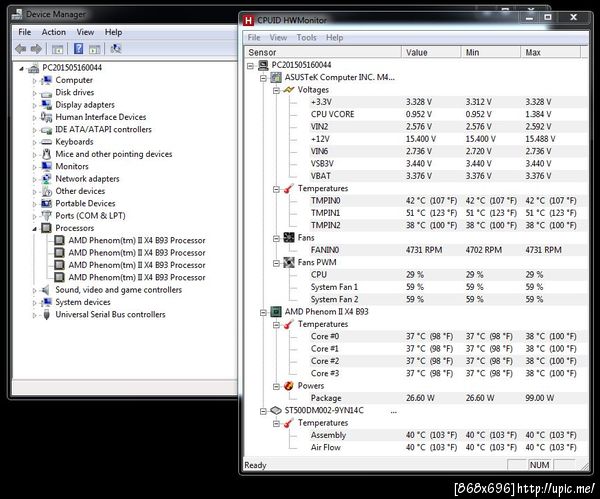Click Package max value 99.00 W
The height and width of the screenshot is (499, 600).
coord(540,398)
